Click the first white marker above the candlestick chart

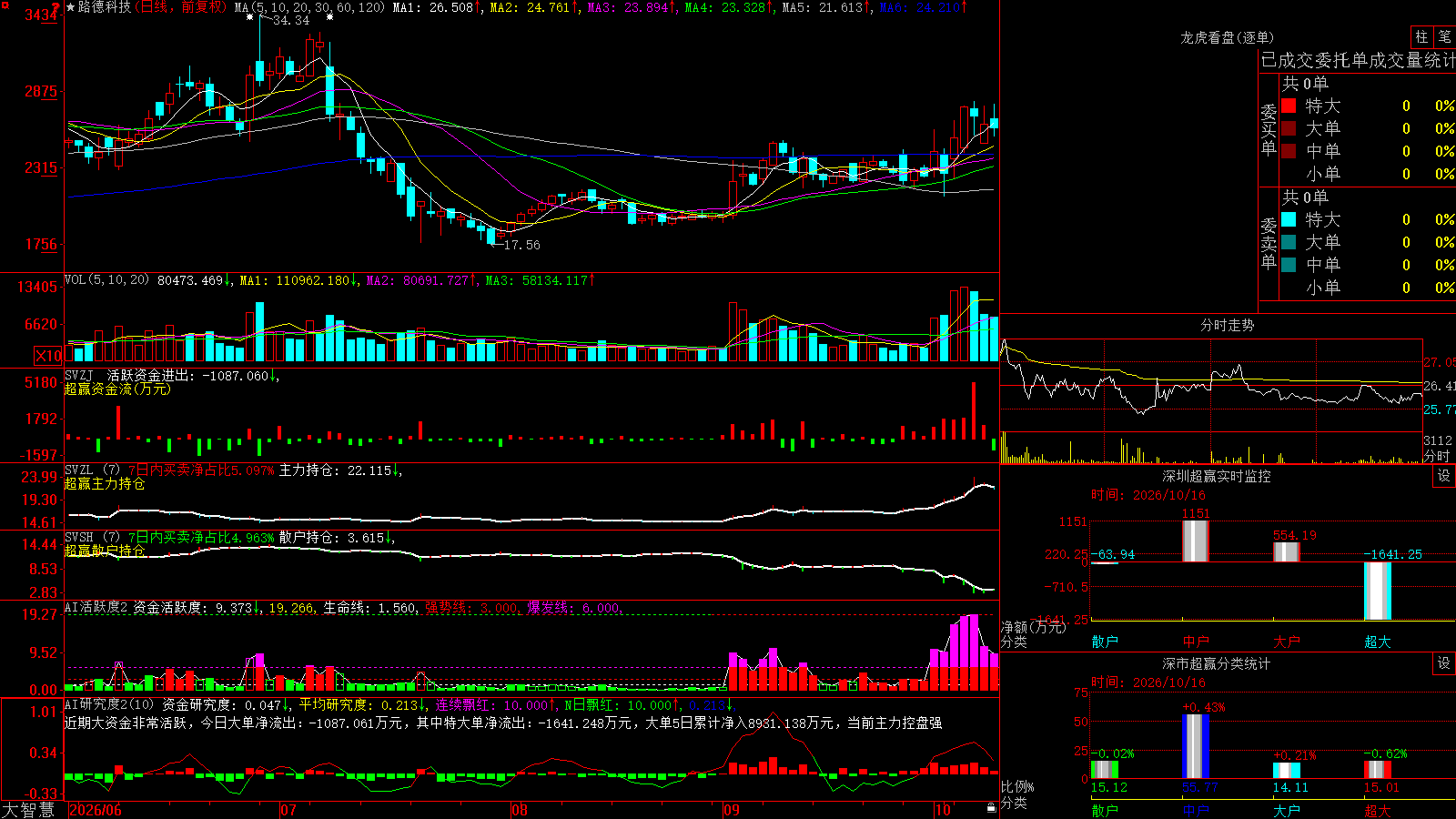coord(250,16)
